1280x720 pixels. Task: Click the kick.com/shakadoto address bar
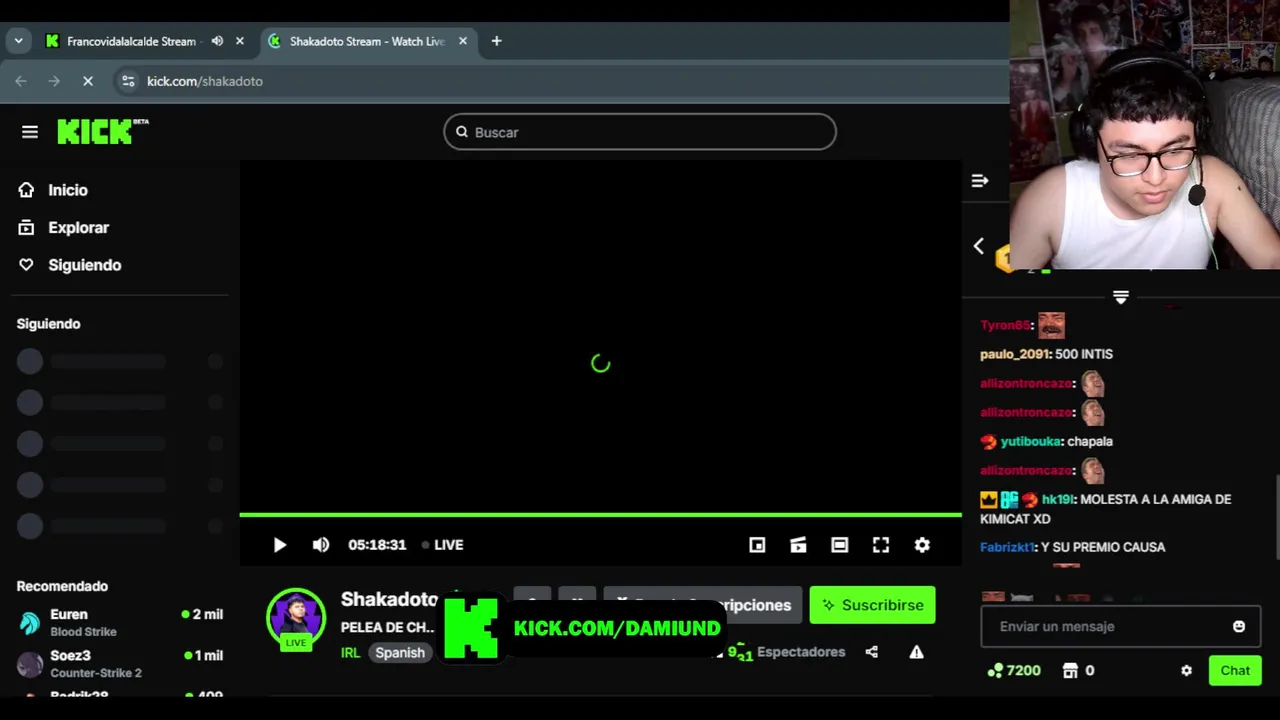pos(204,81)
